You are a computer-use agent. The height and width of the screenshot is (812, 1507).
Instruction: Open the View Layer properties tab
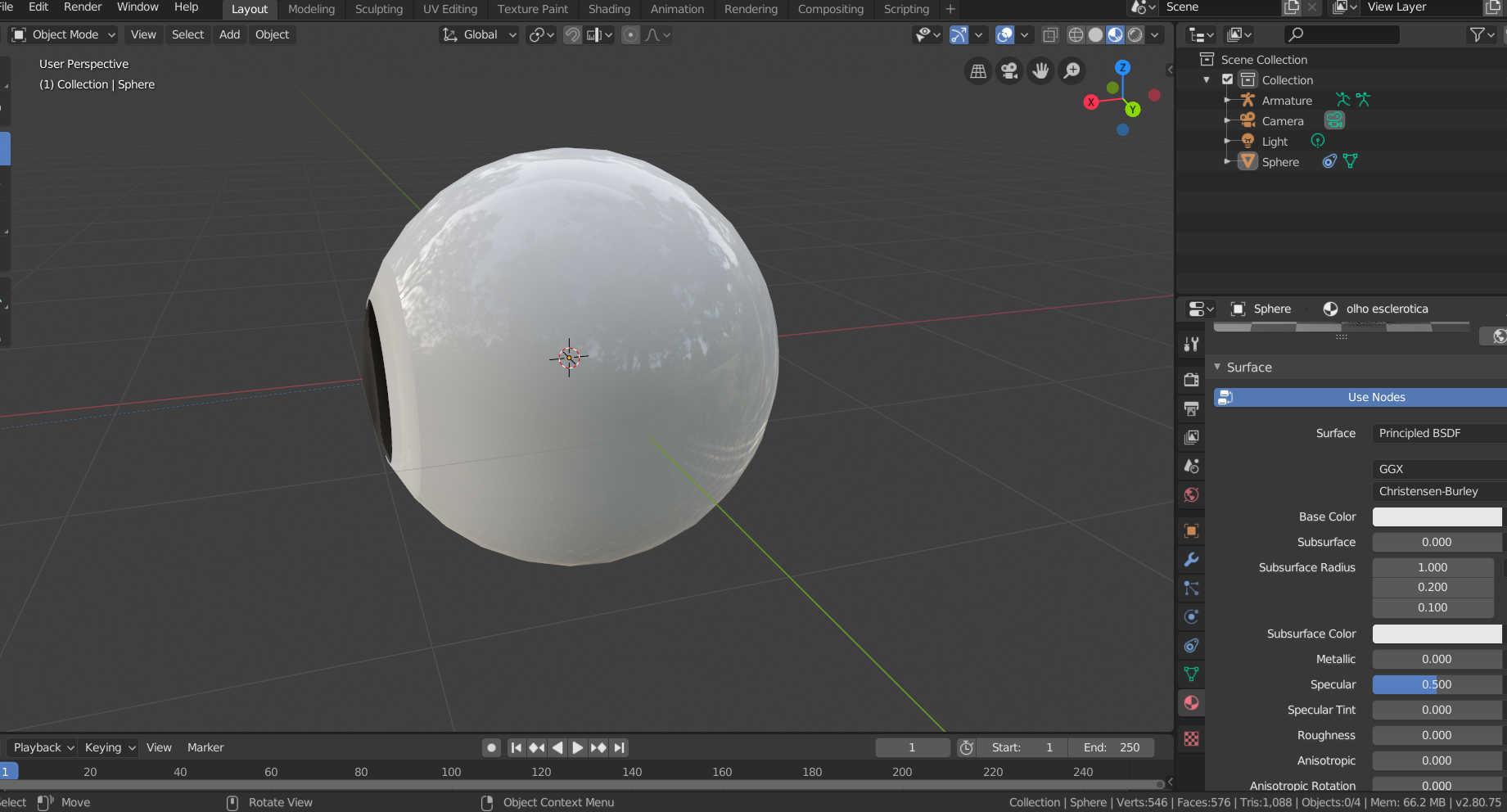[1191, 437]
